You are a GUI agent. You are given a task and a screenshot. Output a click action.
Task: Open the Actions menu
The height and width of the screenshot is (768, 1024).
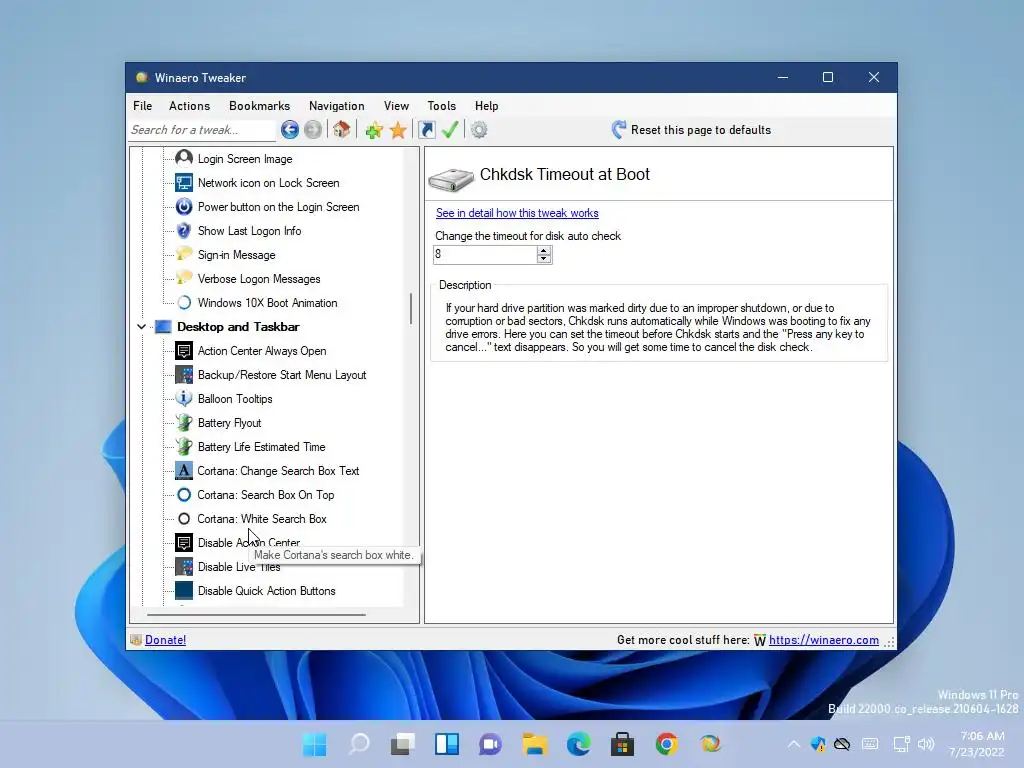click(x=189, y=106)
